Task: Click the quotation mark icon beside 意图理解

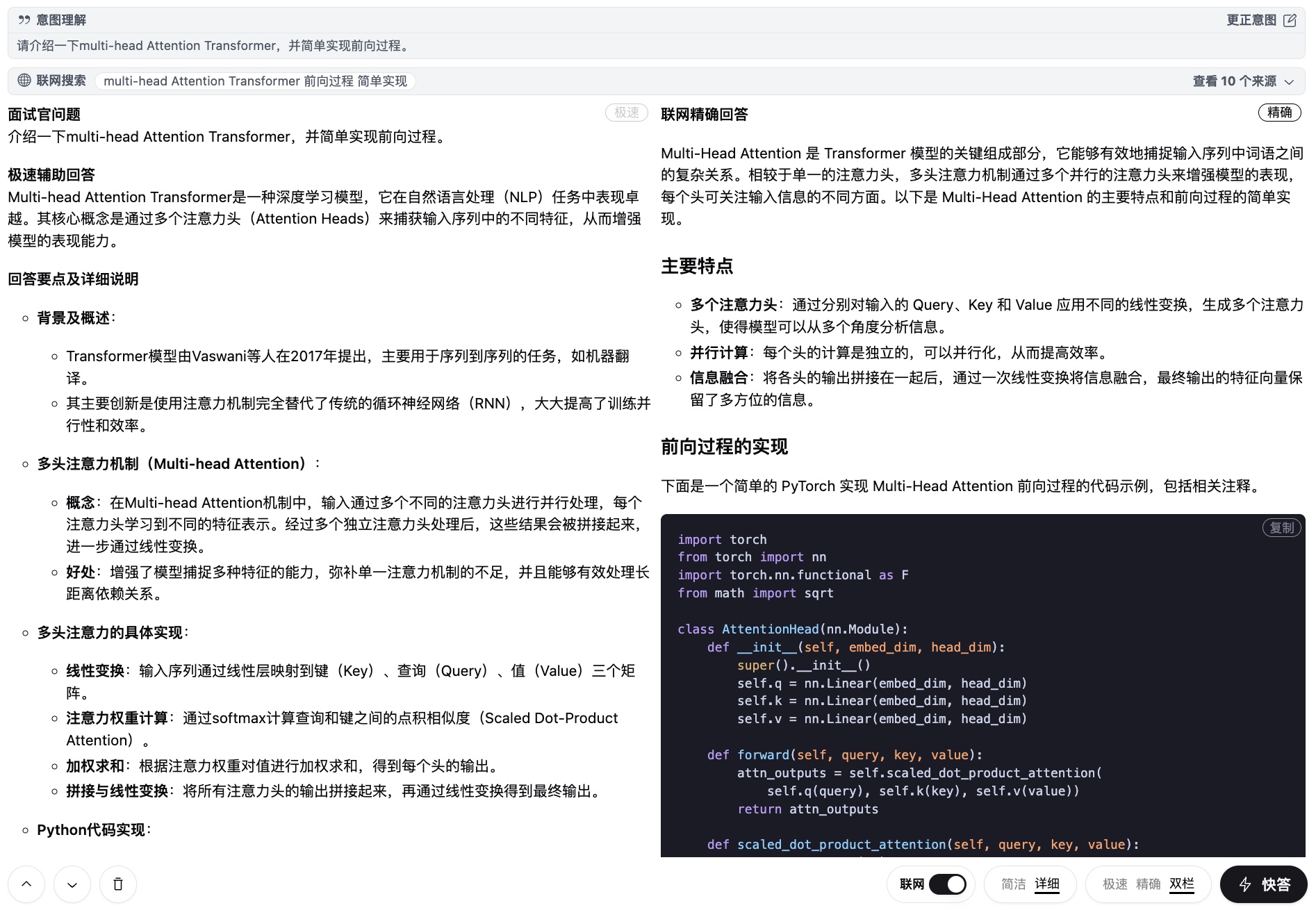Action: coord(24,20)
